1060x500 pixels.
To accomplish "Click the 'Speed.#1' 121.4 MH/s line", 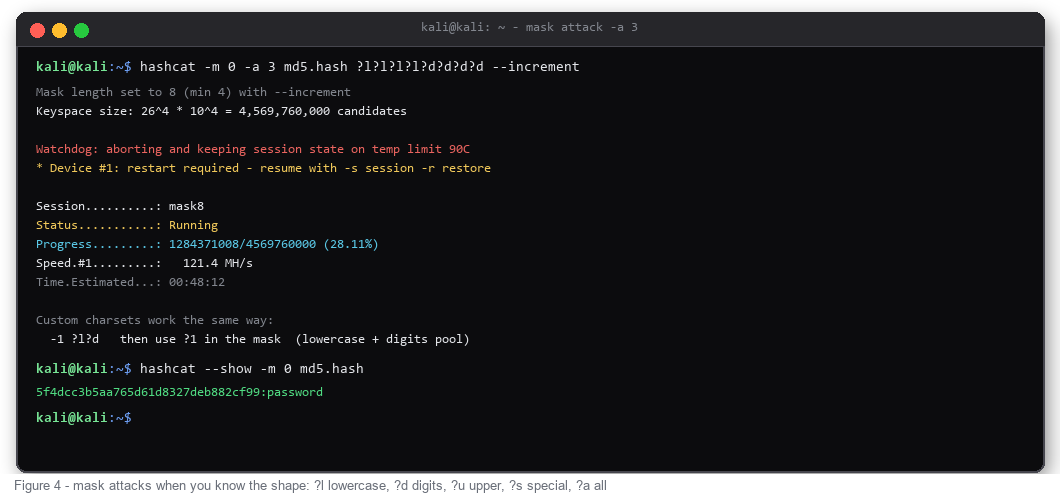I will [x=144, y=263].
